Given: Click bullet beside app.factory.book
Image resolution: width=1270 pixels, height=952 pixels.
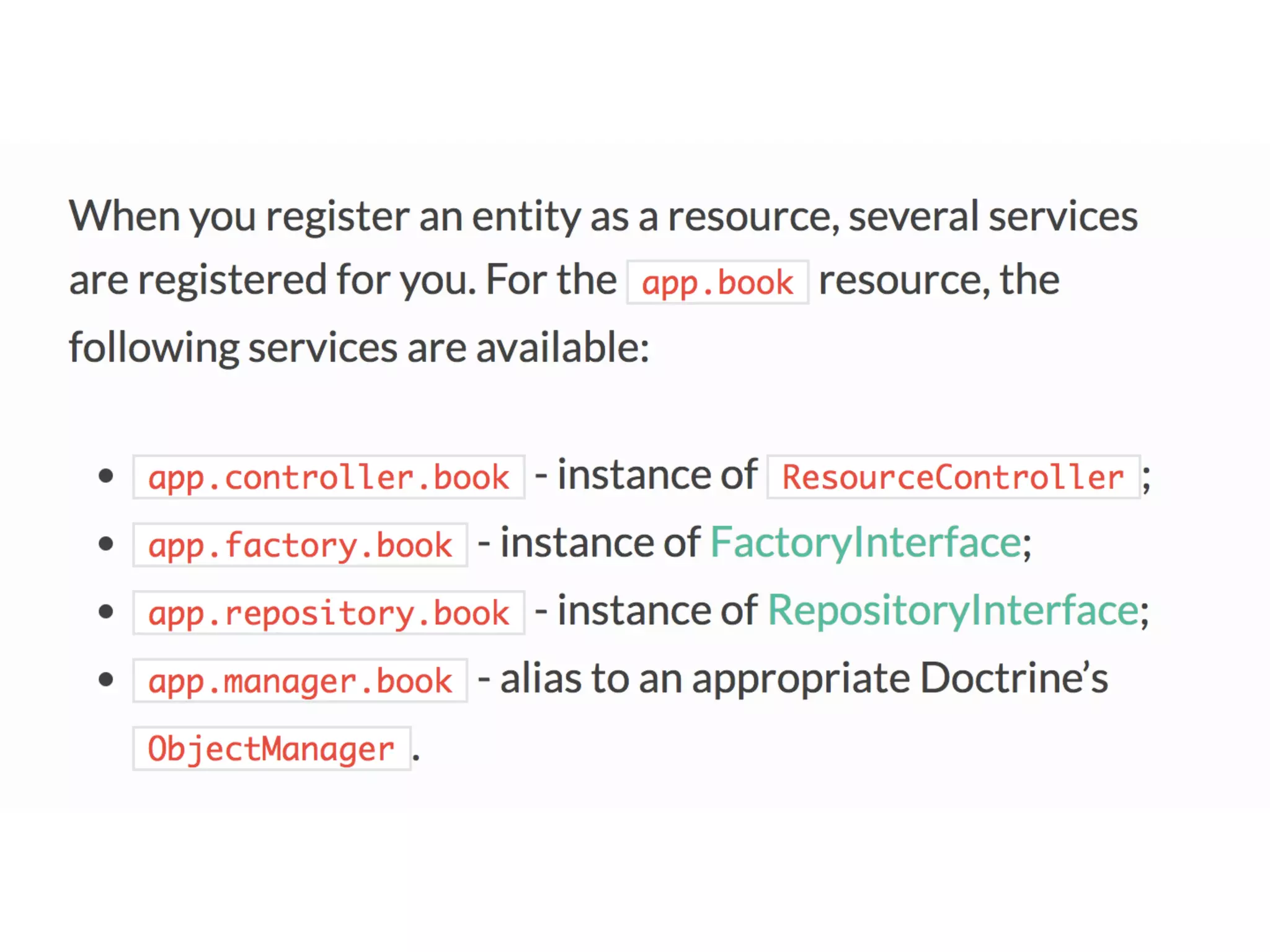Looking at the screenshot, I should pos(106,544).
